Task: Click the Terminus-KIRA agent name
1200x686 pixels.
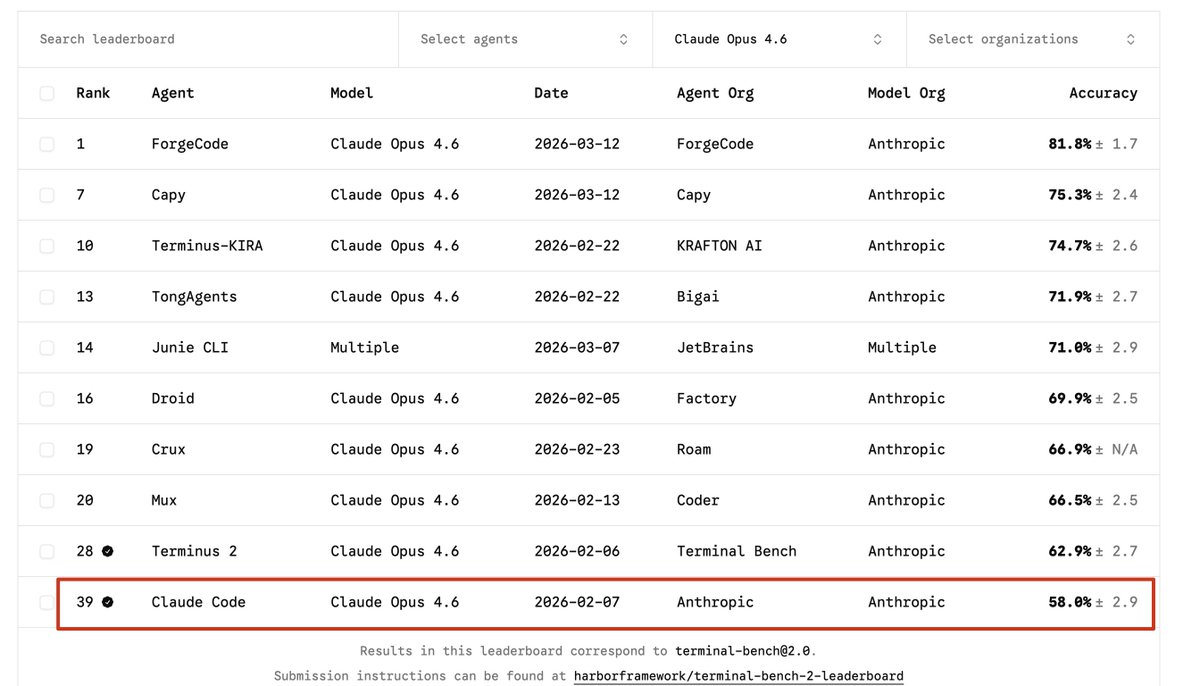Action: (207, 246)
